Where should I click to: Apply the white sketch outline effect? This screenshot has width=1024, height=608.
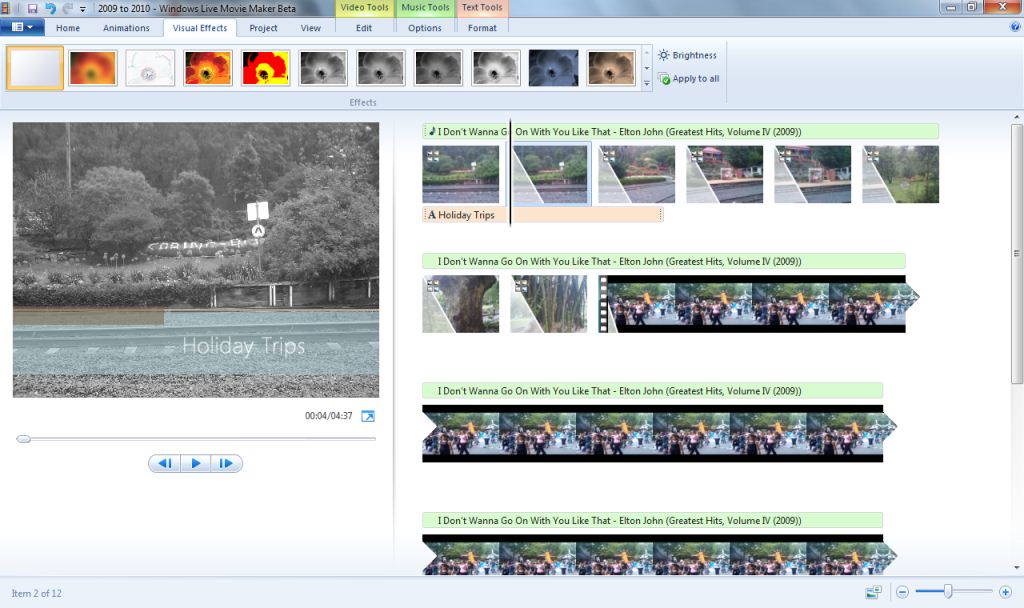(x=150, y=68)
